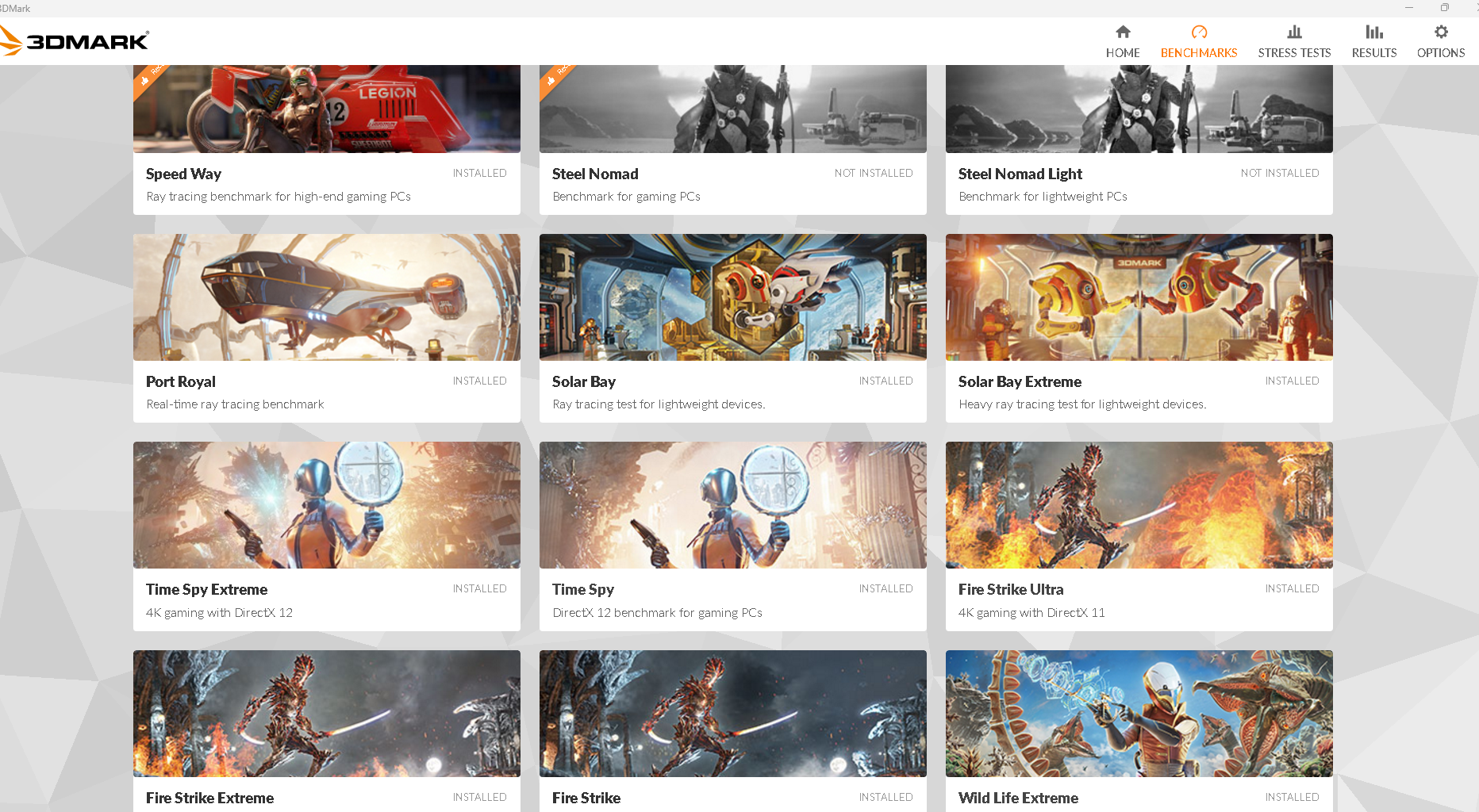Click the Speed Way title text
This screenshot has height=812, width=1479.
[x=183, y=174]
